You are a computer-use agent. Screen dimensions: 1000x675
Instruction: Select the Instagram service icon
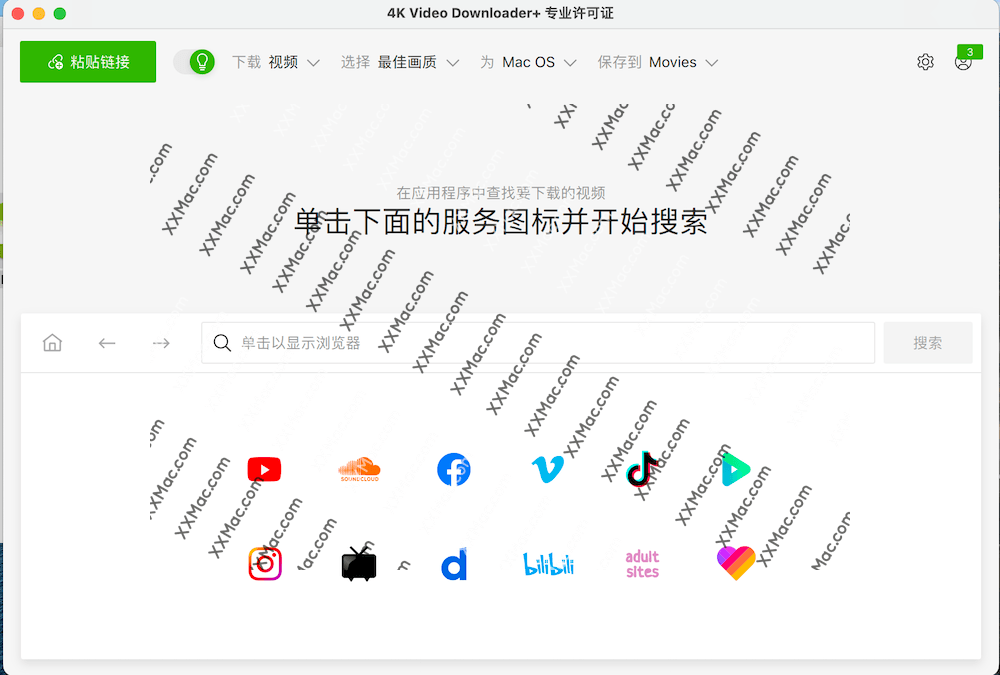[x=264, y=563]
